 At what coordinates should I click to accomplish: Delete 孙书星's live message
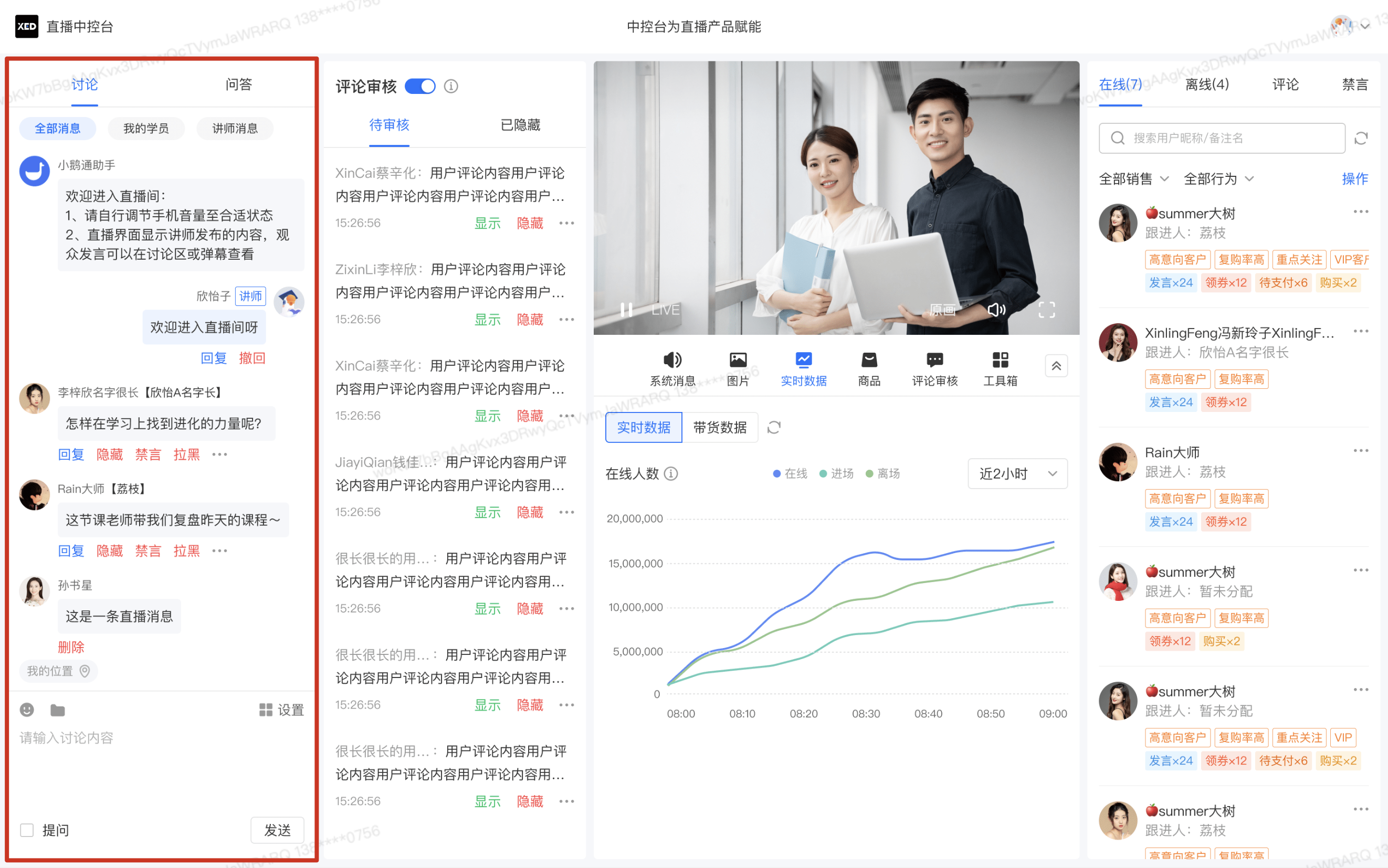pyautogui.click(x=71, y=648)
